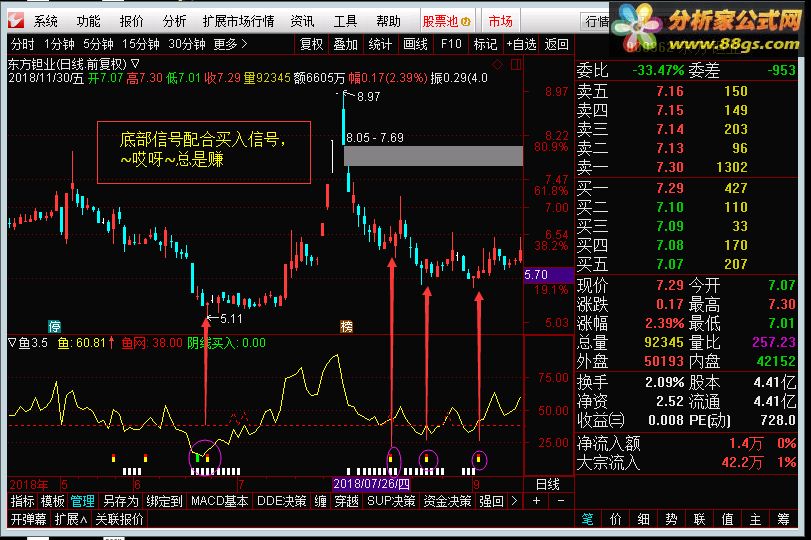Click the 关联报价 button
This screenshot has height=540, width=811.
[x=119, y=519]
